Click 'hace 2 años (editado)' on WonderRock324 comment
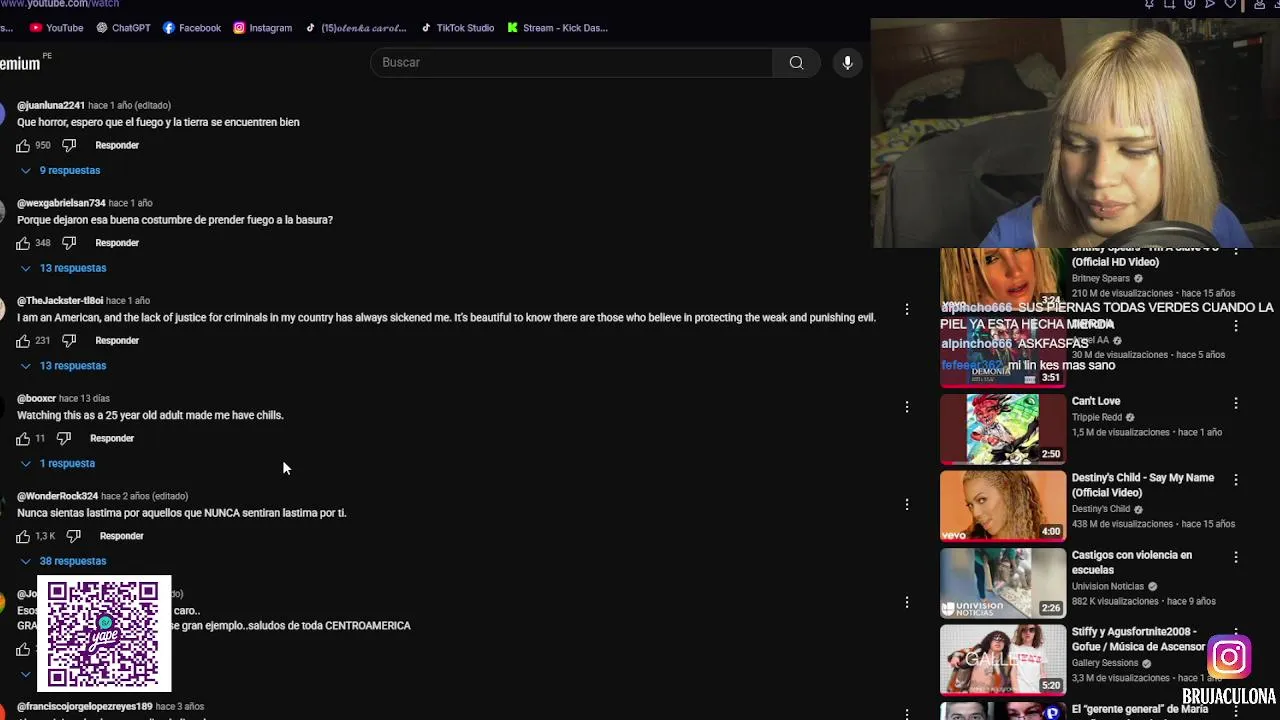 click(144, 496)
